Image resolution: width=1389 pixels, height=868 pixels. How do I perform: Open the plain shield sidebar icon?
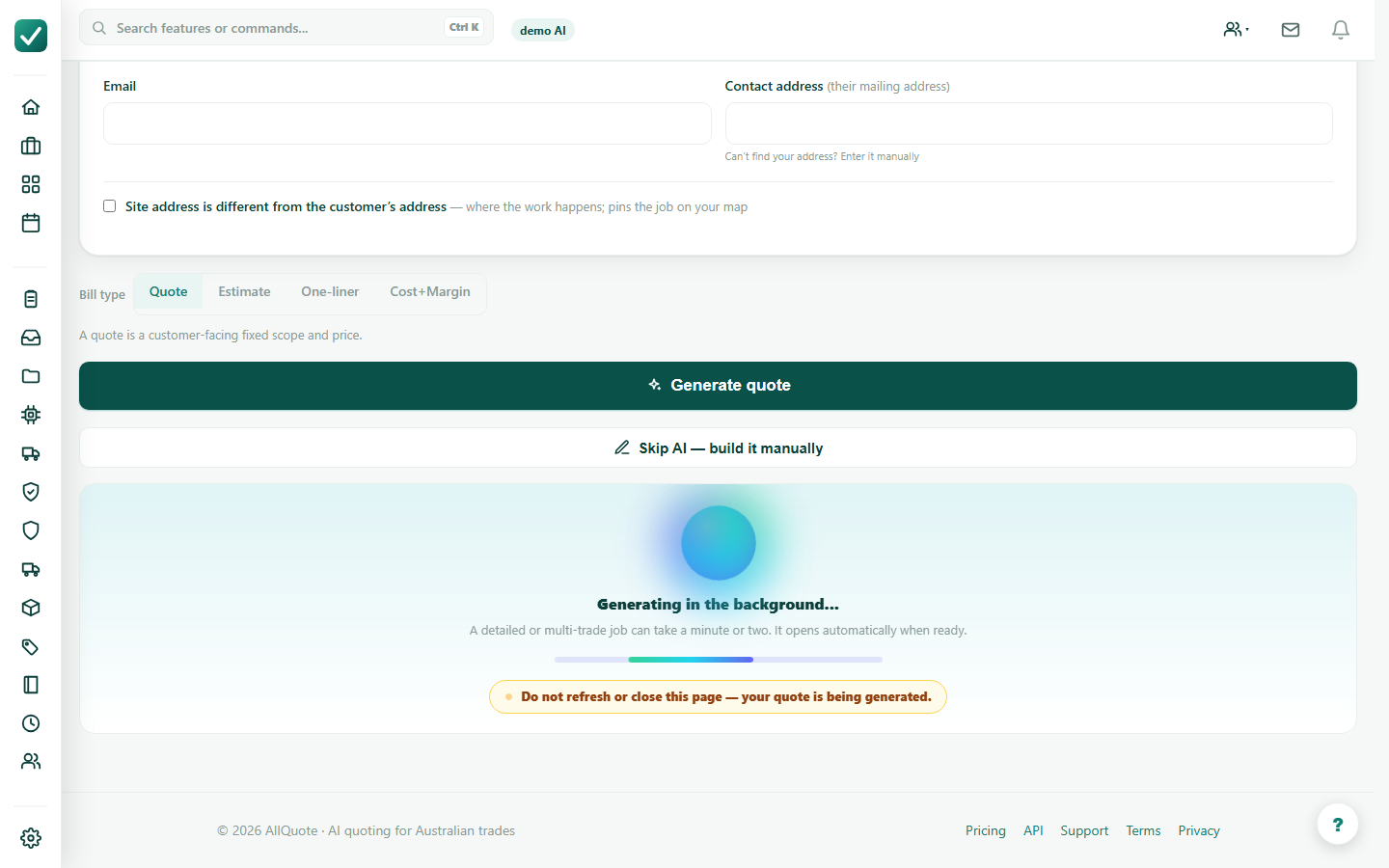(x=31, y=530)
